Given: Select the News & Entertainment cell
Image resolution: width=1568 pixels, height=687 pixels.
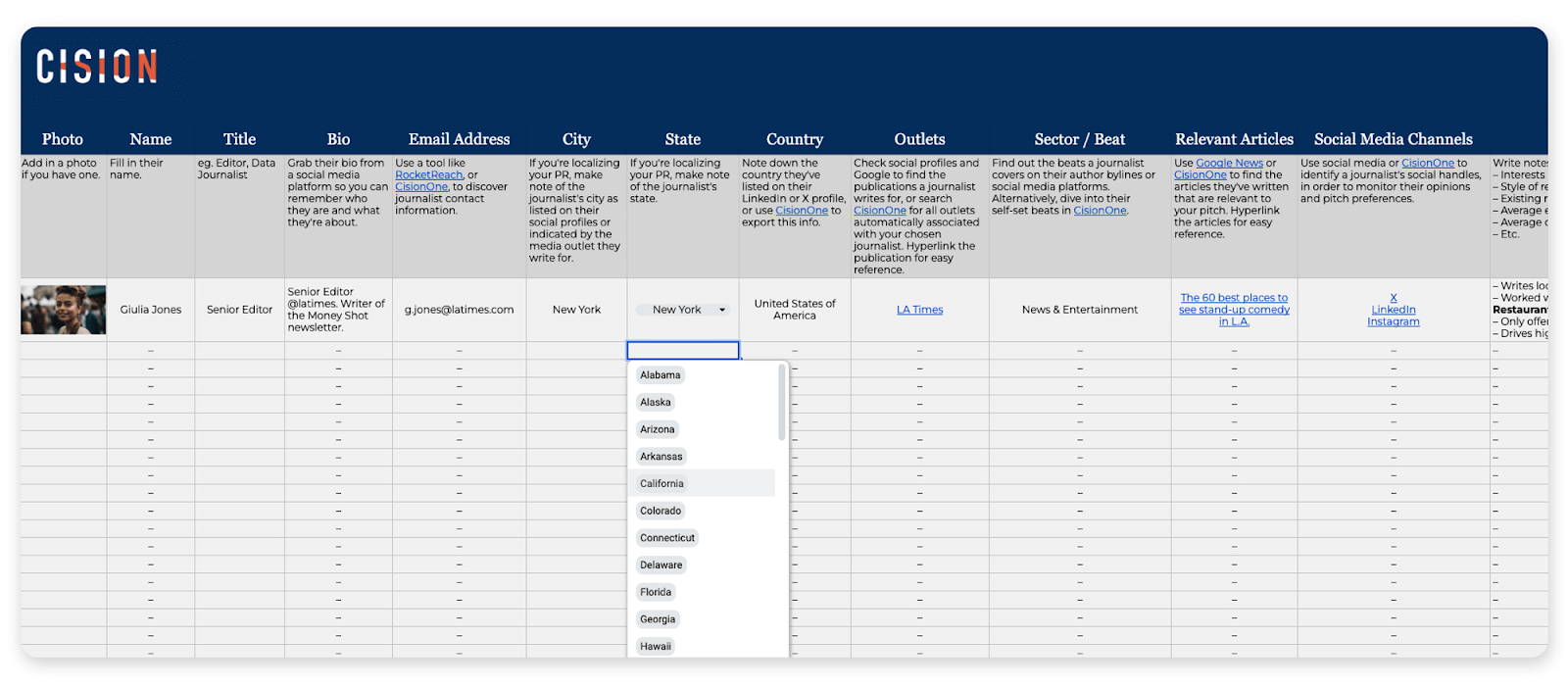Looking at the screenshot, I should click(1080, 310).
